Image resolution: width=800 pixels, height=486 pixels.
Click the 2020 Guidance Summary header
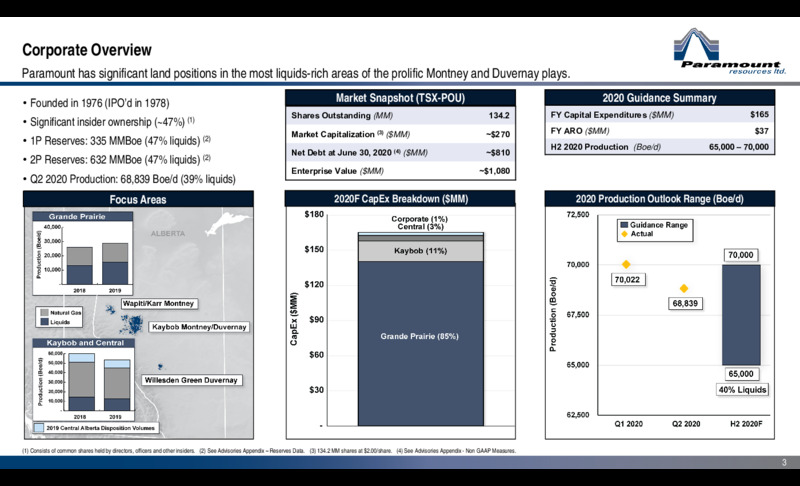tap(659, 98)
